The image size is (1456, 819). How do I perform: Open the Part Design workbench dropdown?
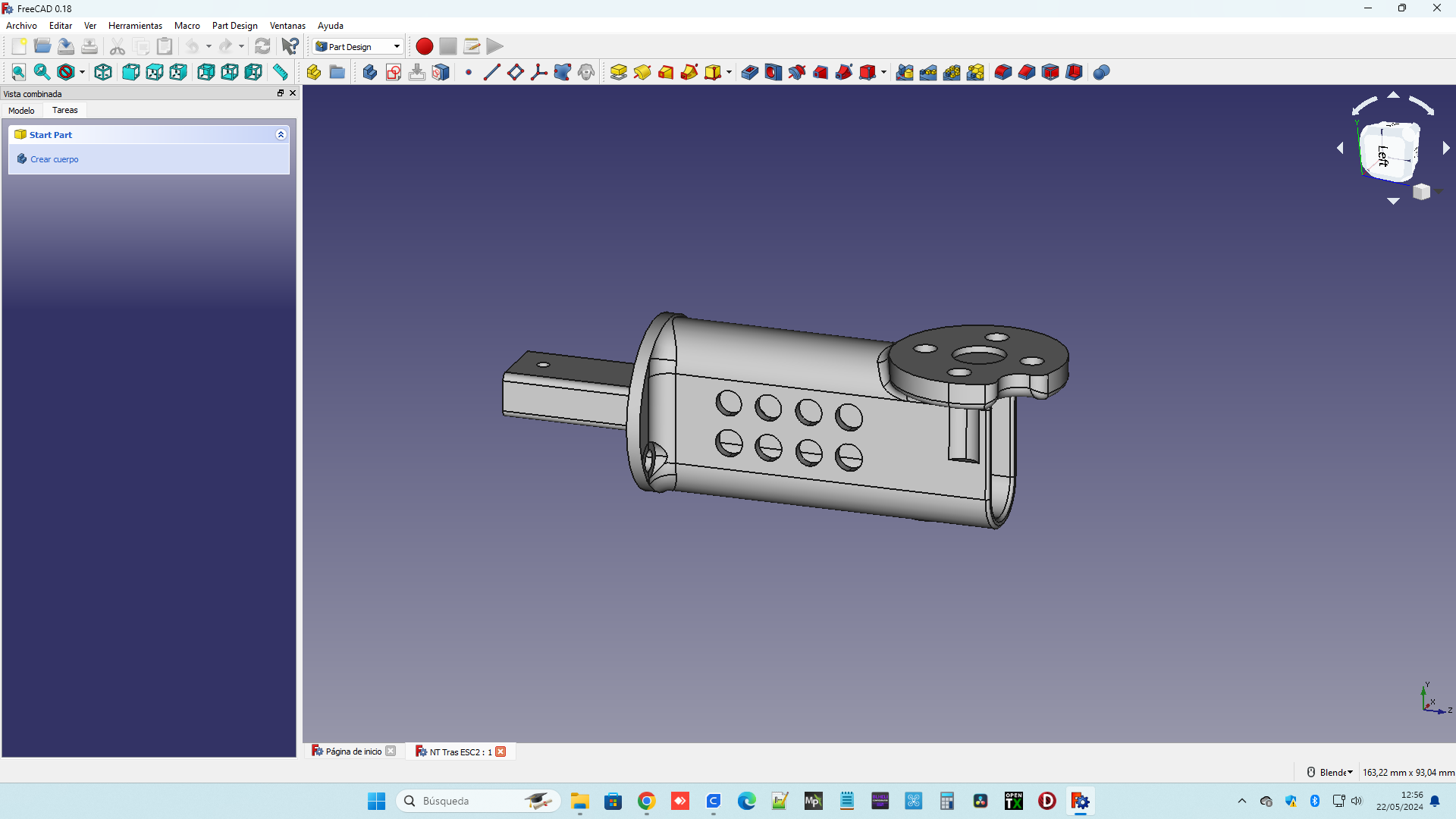tap(358, 46)
